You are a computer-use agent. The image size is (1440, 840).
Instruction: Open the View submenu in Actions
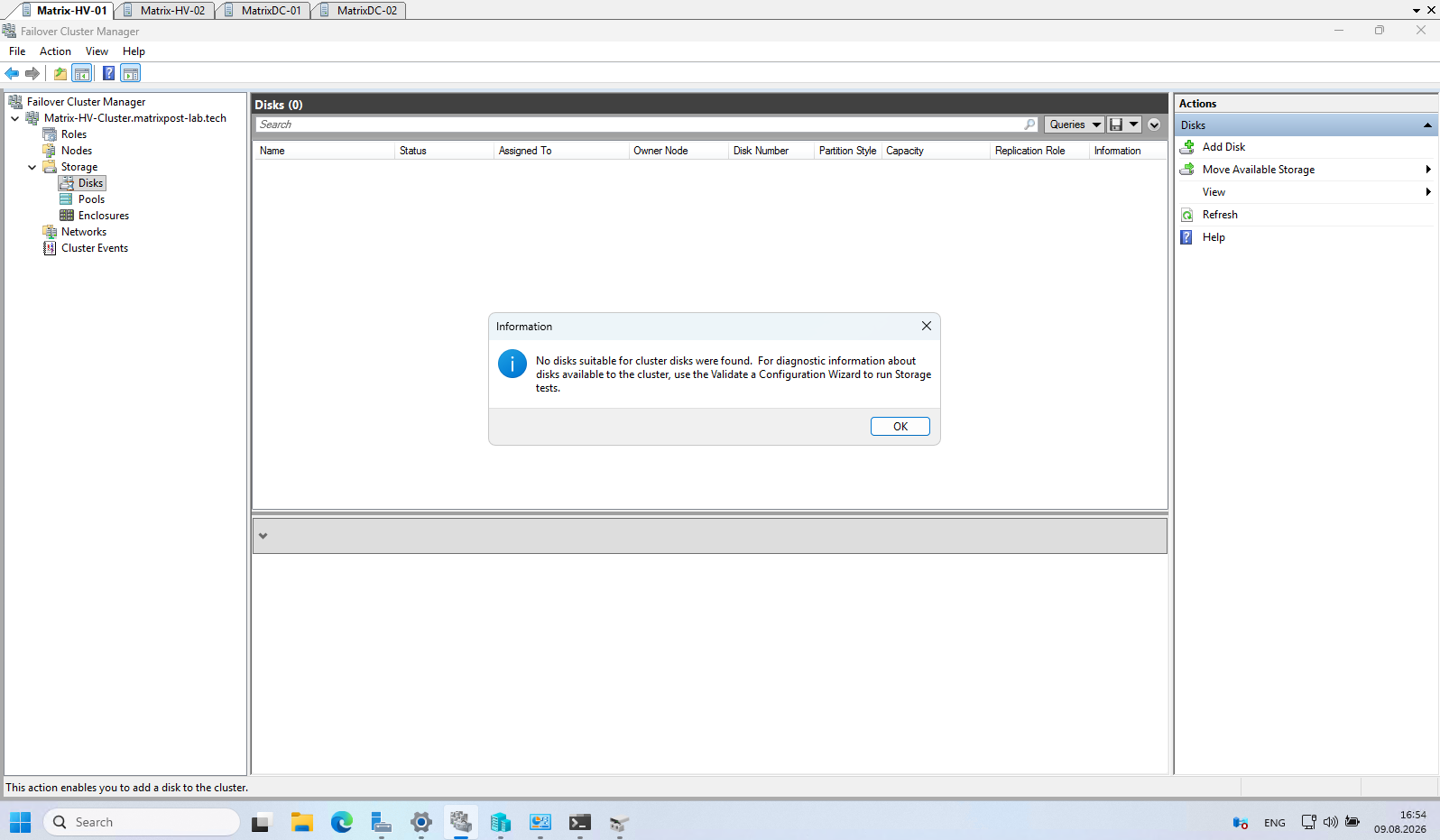pos(1306,192)
